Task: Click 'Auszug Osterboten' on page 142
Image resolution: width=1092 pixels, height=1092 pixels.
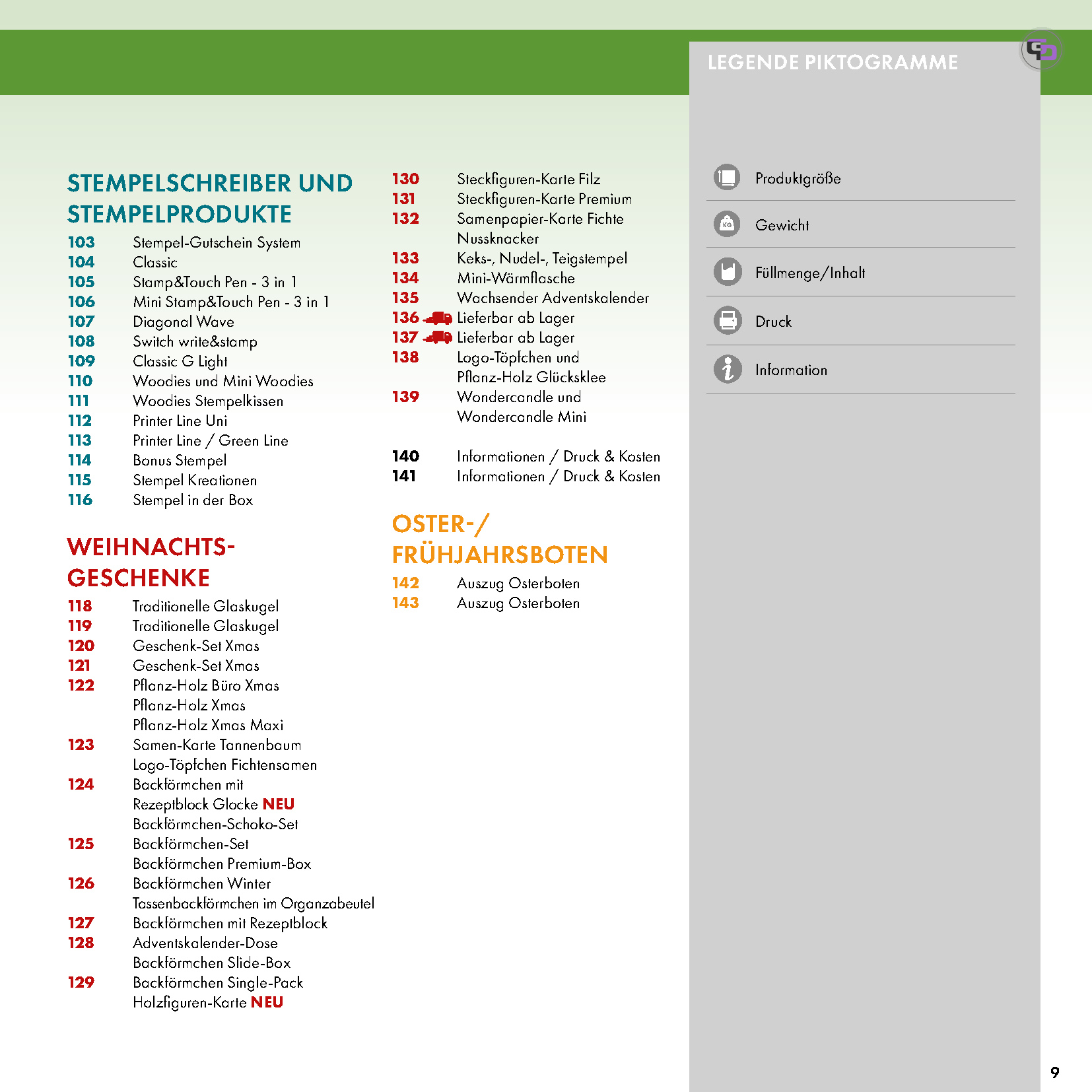Action: click(x=518, y=584)
